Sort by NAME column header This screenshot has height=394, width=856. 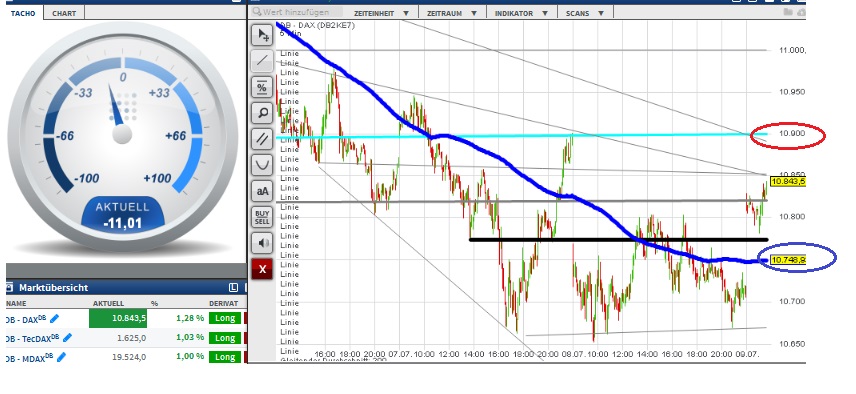(x=16, y=303)
